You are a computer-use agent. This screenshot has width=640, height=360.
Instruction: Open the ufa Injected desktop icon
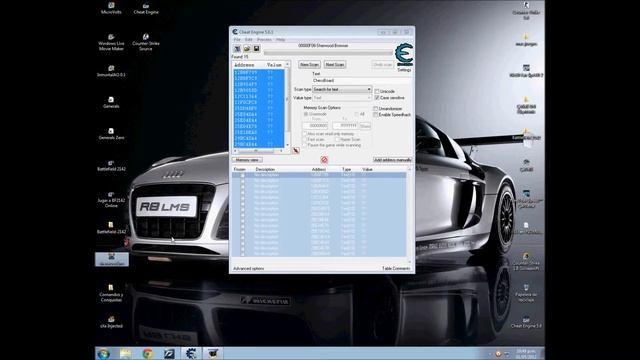111,322
